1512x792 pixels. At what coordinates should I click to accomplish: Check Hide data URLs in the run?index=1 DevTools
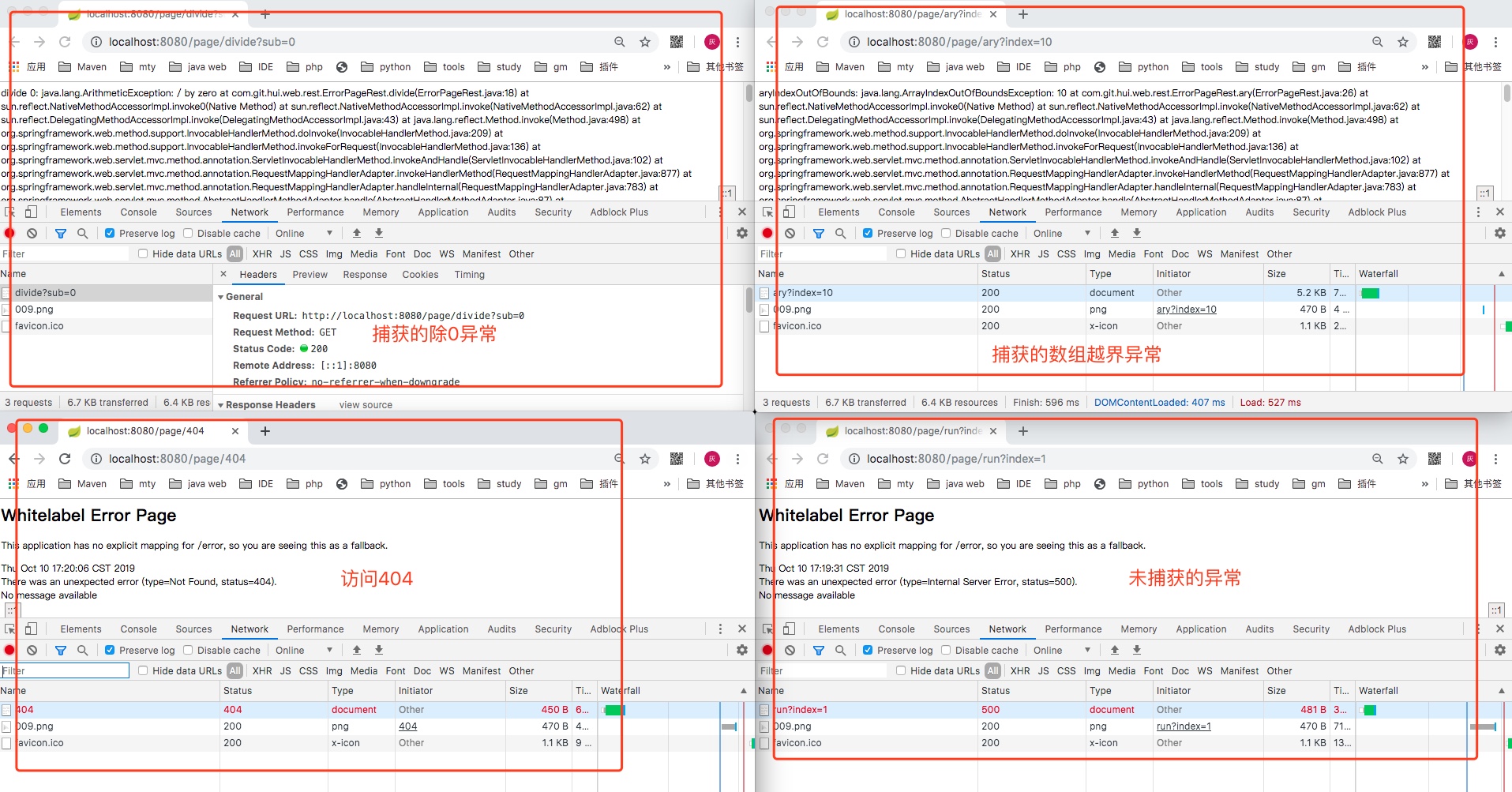click(x=901, y=670)
